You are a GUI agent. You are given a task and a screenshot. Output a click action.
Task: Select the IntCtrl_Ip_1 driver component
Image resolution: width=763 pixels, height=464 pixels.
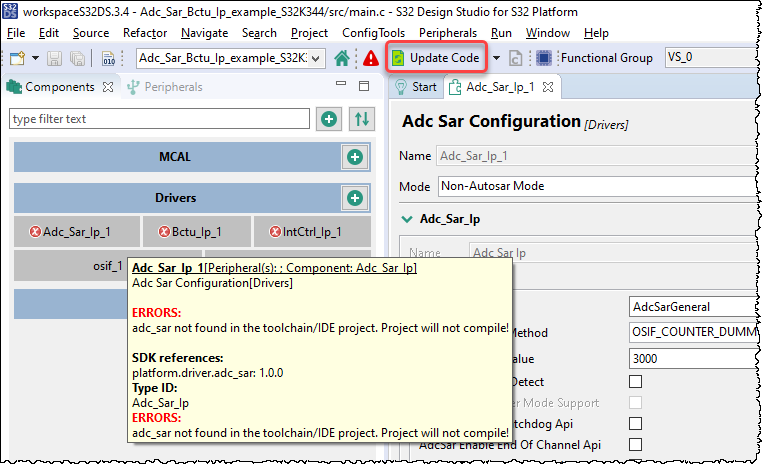tap(312, 232)
